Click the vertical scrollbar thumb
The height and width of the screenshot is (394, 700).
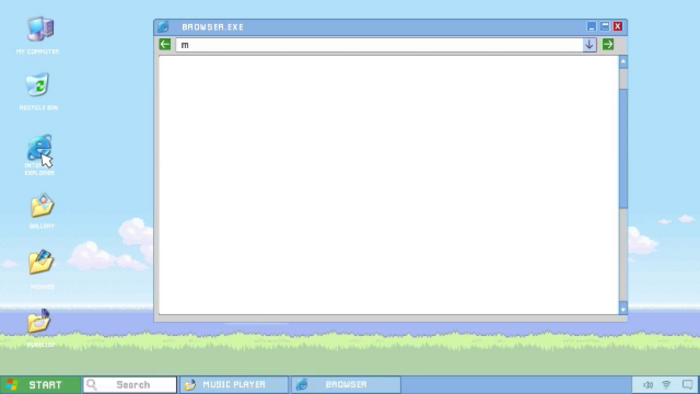pos(623,149)
